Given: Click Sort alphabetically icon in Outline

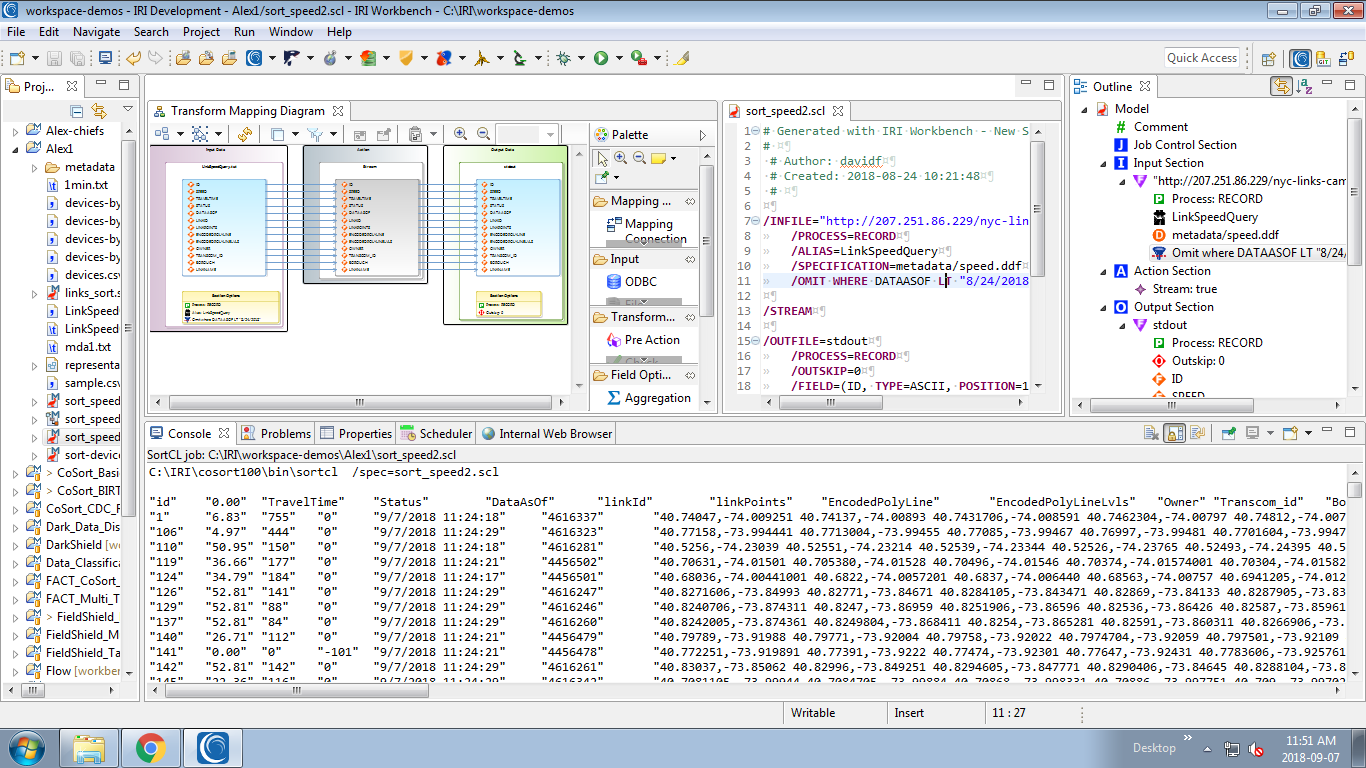Looking at the screenshot, I should pos(1305,86).
